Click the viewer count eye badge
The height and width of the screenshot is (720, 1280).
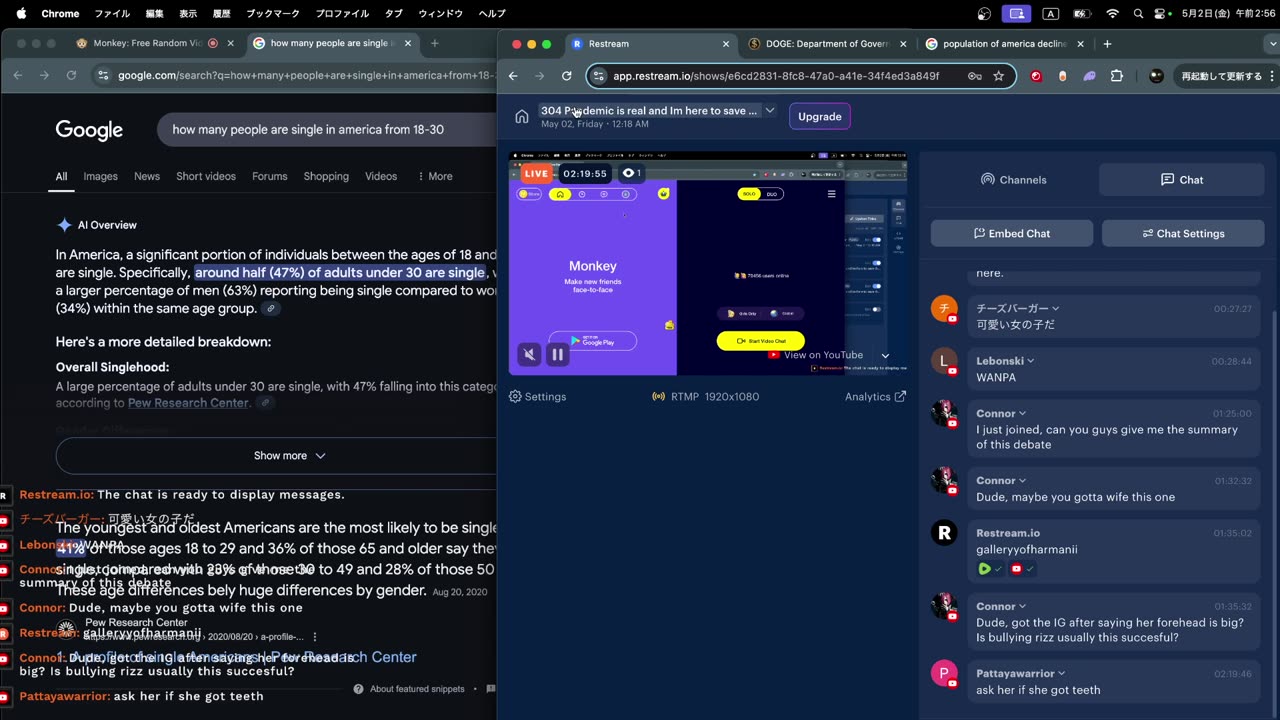(x=631, y=173)
